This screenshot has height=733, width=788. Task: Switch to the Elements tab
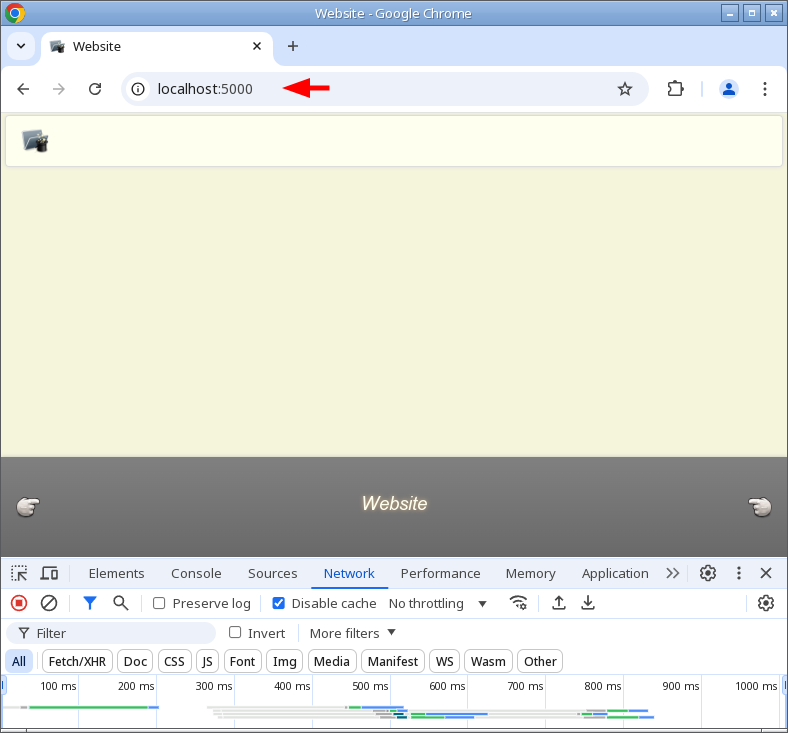coord(117,573)
